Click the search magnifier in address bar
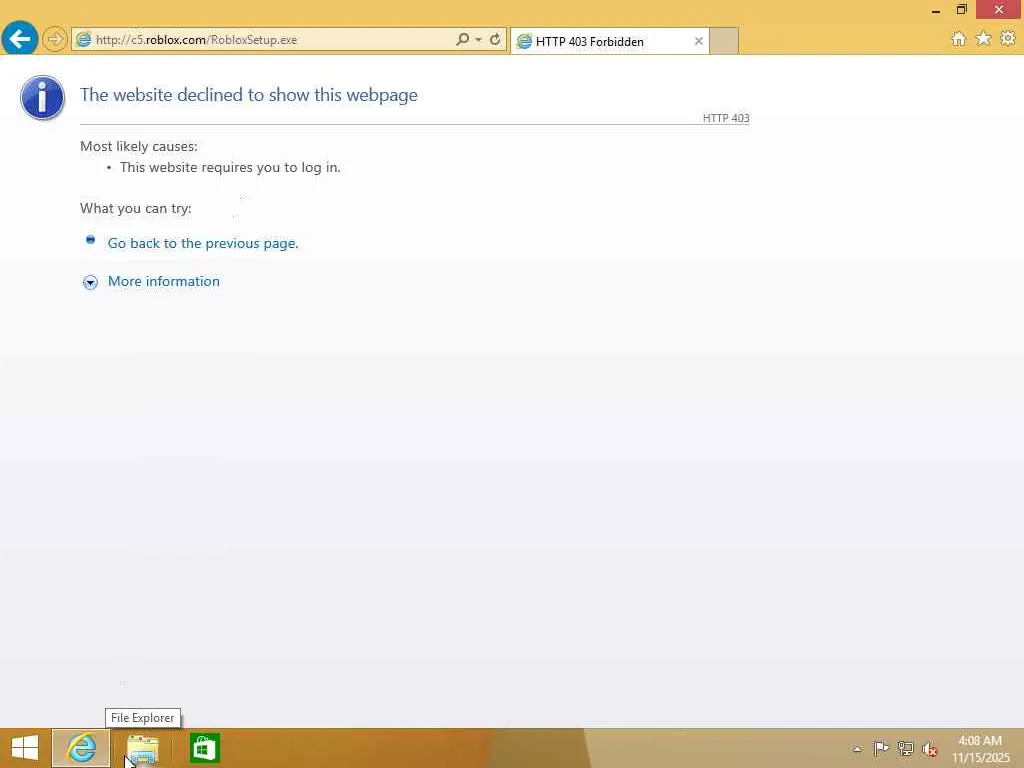 (x=462, y=39)
